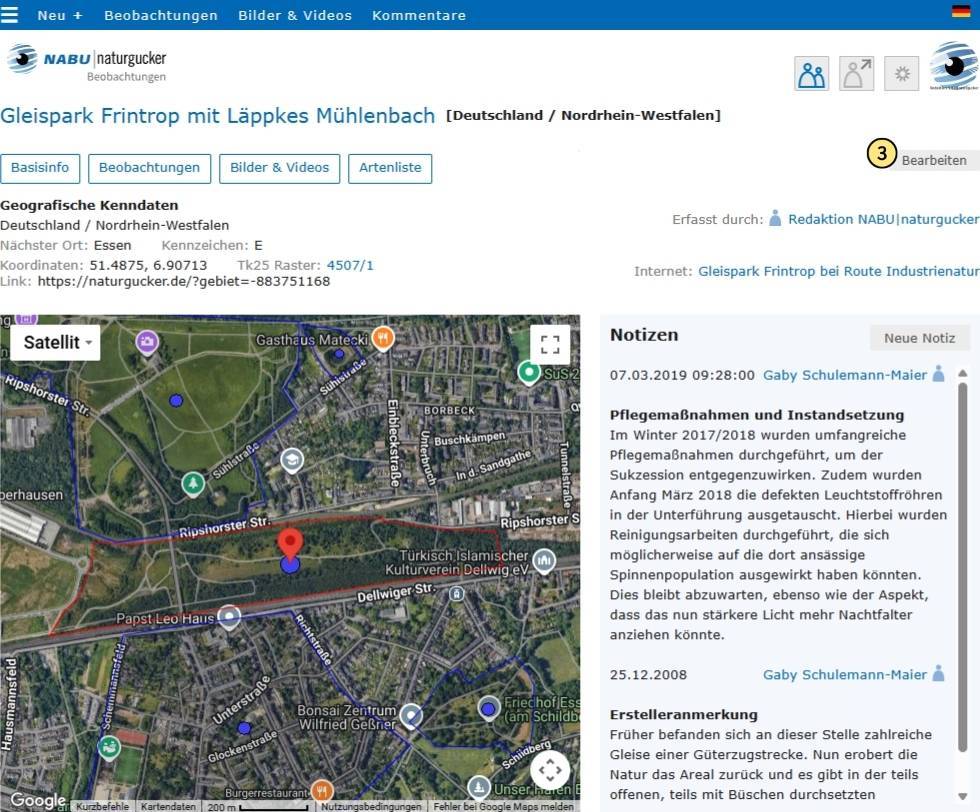
Task: Open Kommentare in the top bar
Action: [419, 15]
